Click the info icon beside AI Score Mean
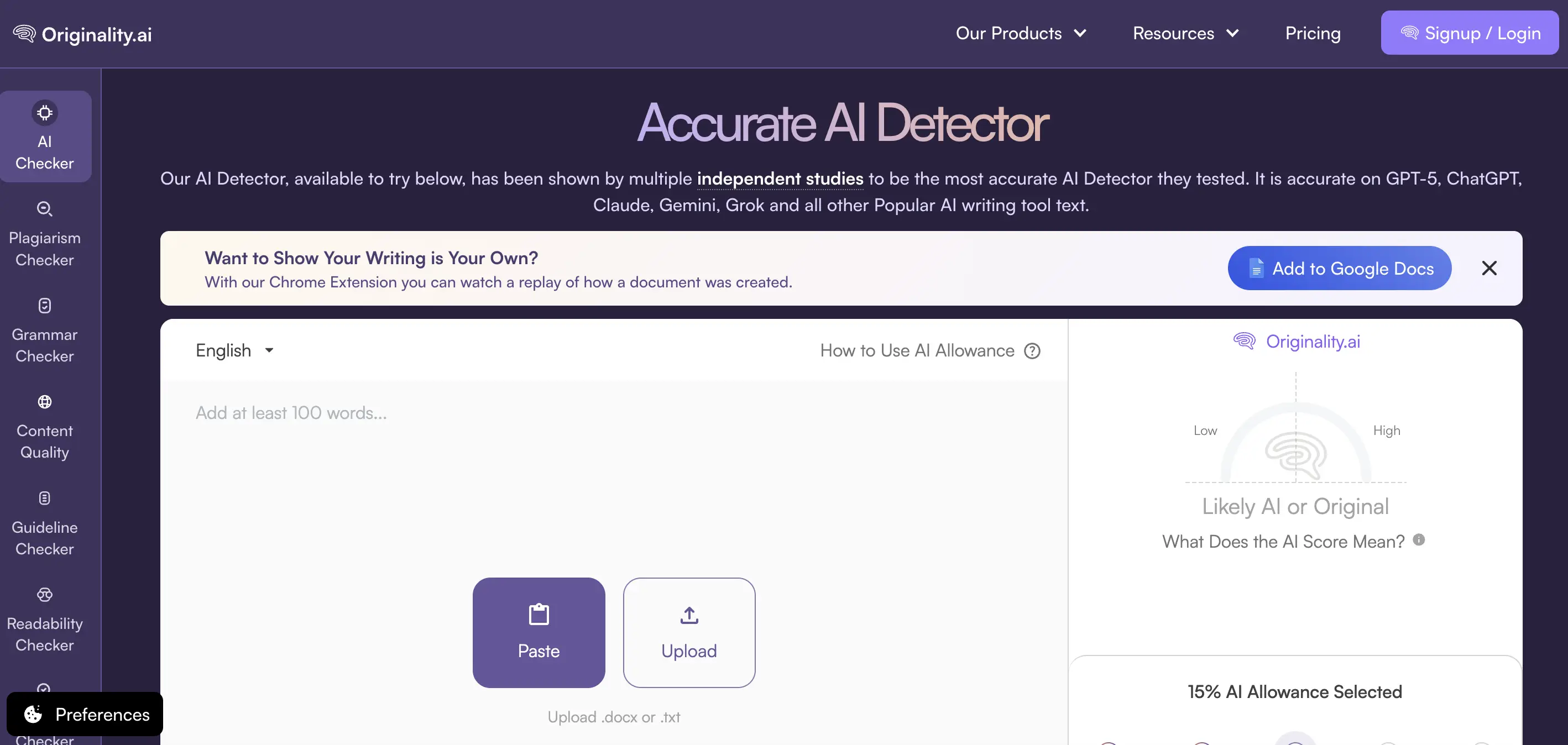The image size is (1568, 745). 1419,539
